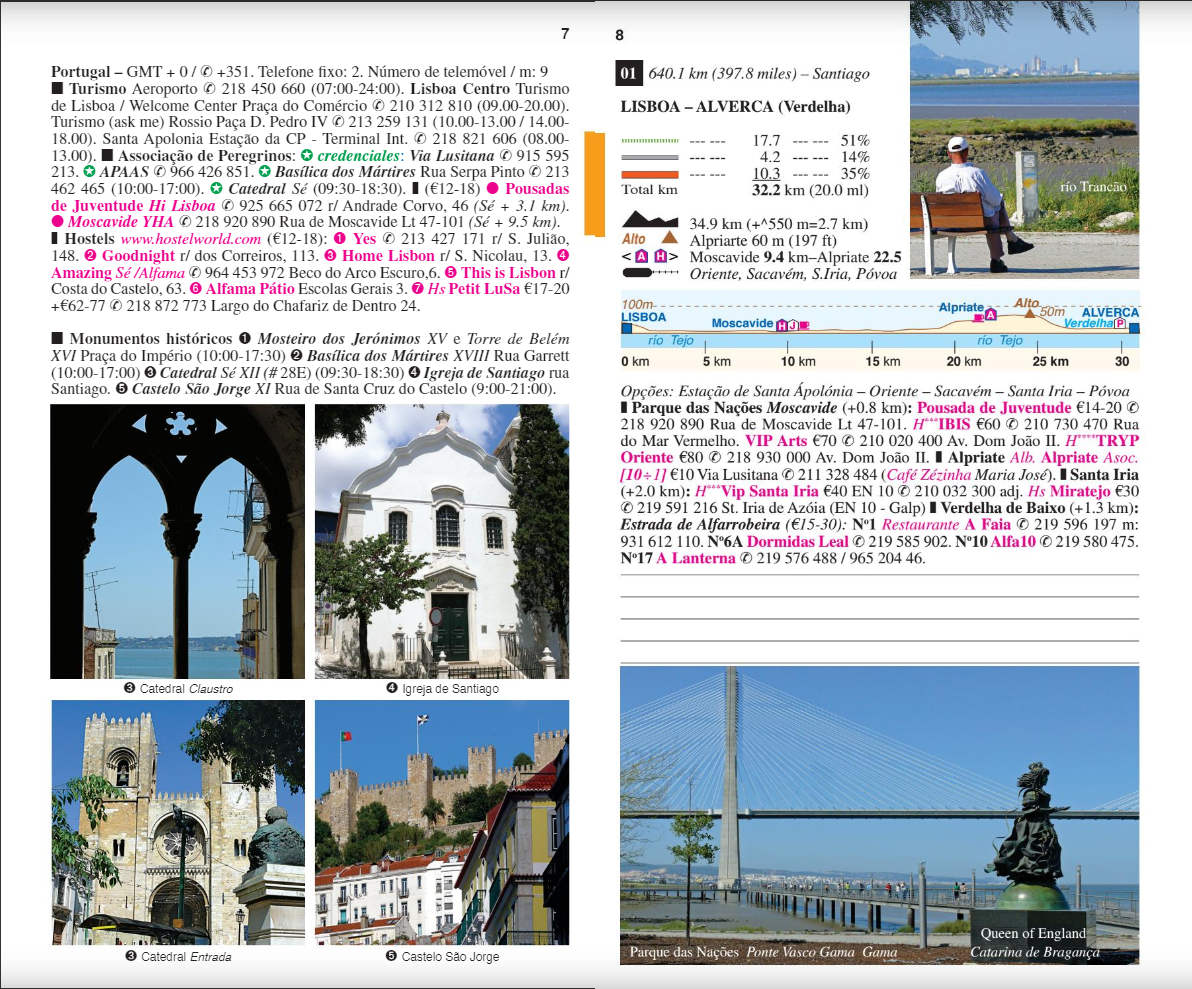This screenshot has width=1192, height=989.
Task: Click the black 01 stage number box
Action: (x=628, y=73)
